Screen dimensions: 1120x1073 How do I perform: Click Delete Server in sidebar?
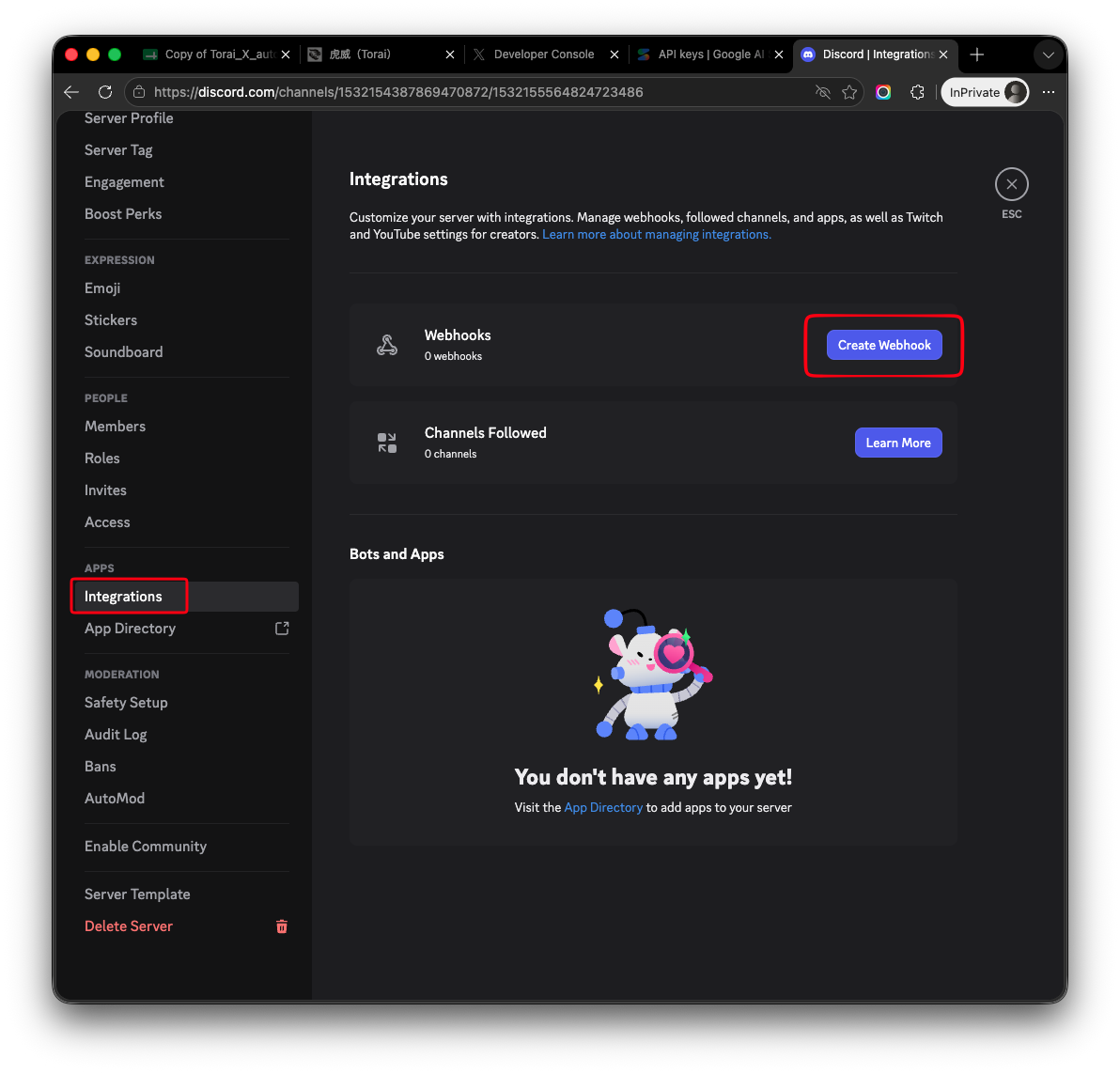pos(129,926)
